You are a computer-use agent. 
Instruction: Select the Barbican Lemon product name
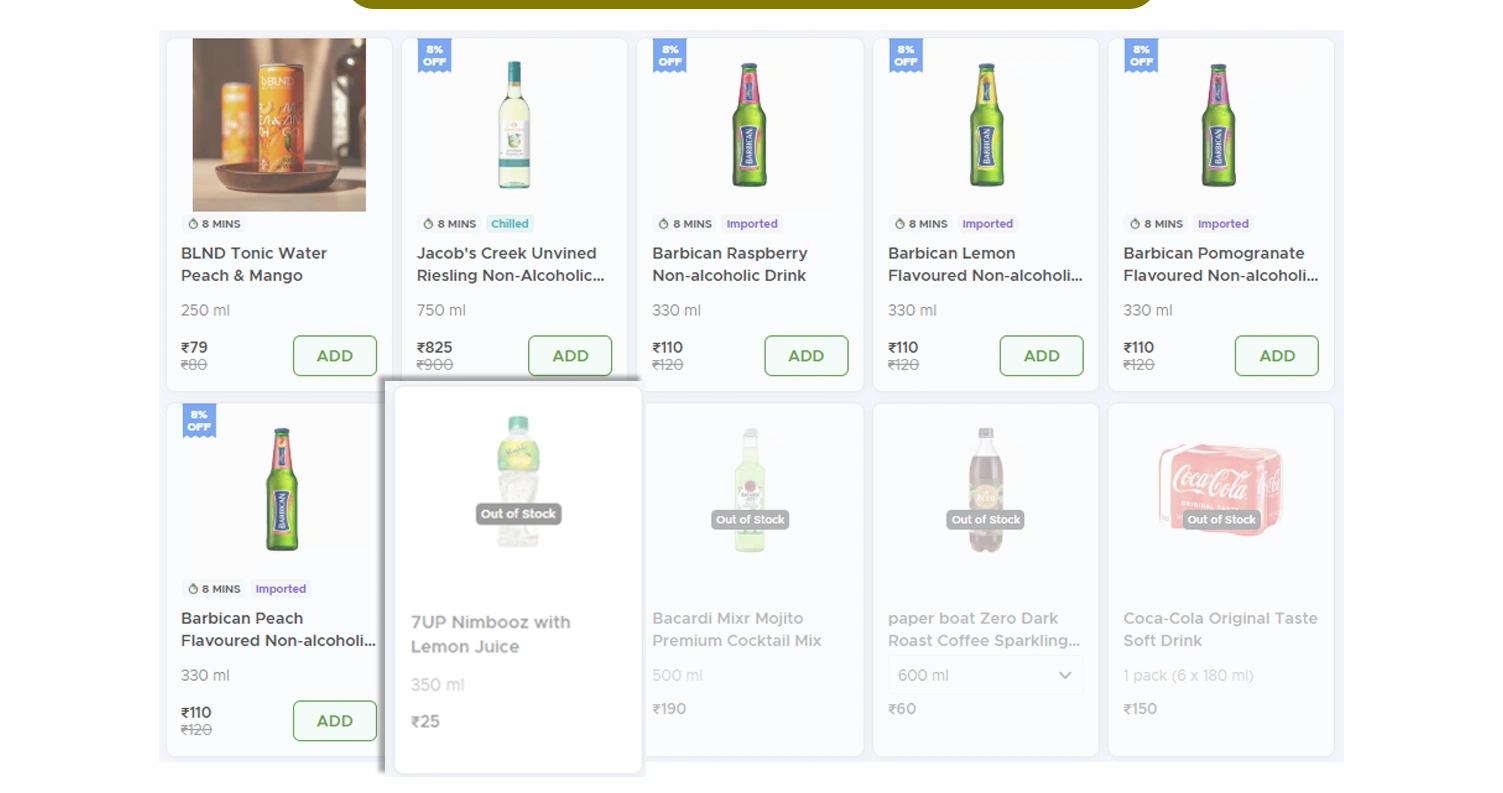[985, 264]
